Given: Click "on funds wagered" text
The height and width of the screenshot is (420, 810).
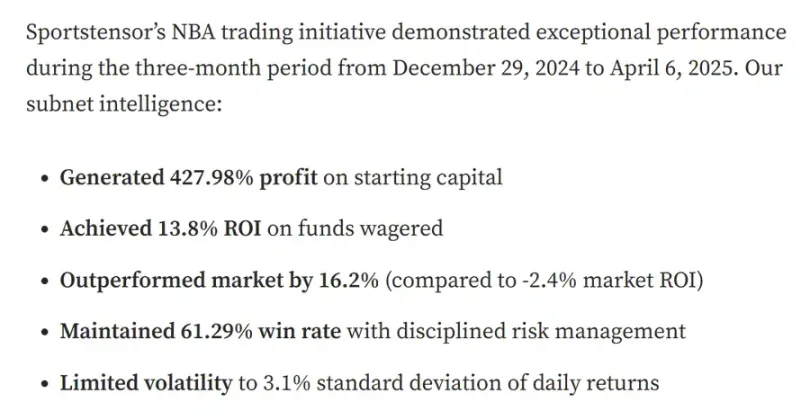Looking at the screenshot, I should click(355, 229).
